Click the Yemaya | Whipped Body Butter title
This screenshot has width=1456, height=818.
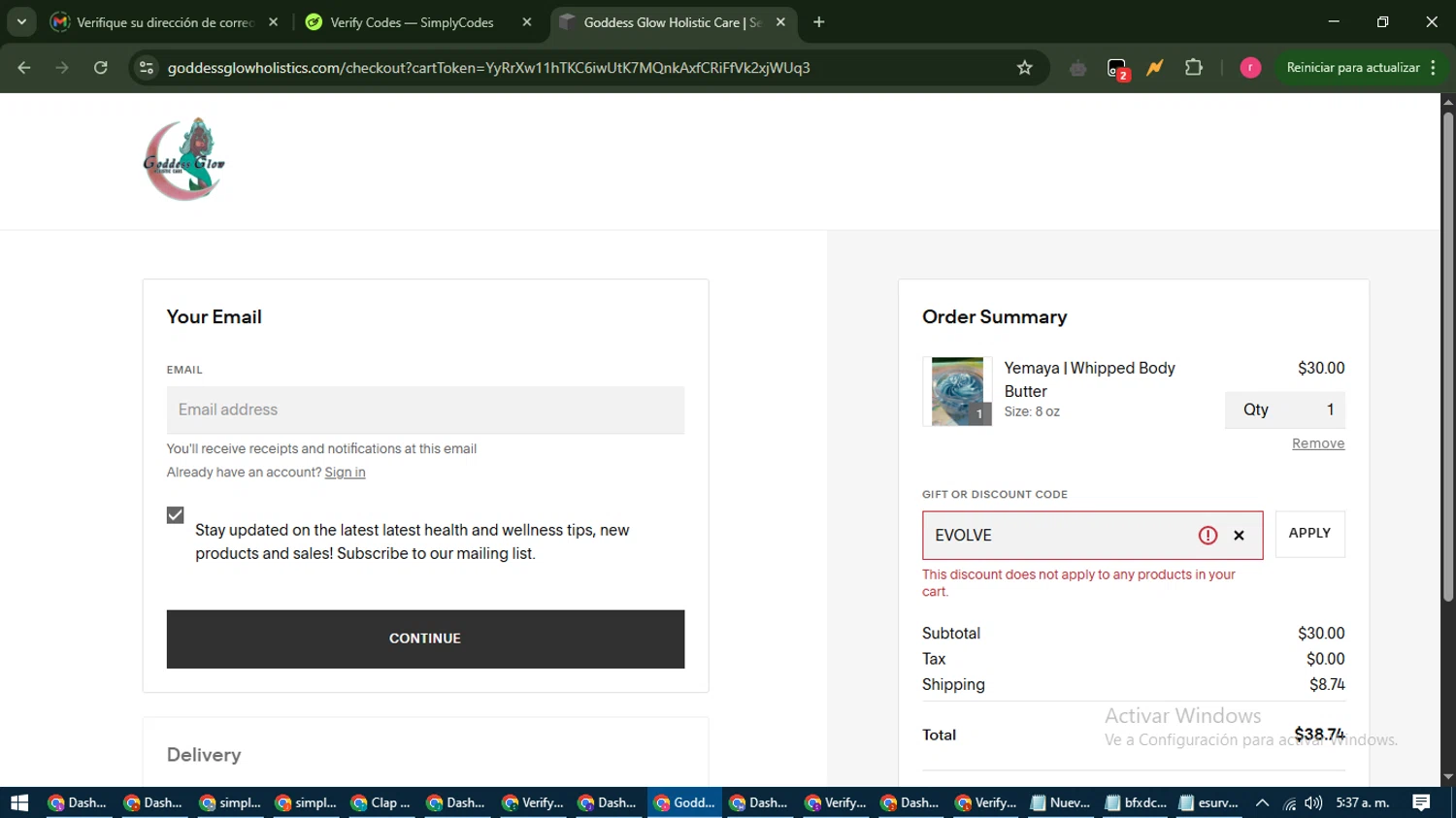pos(1089,379)
